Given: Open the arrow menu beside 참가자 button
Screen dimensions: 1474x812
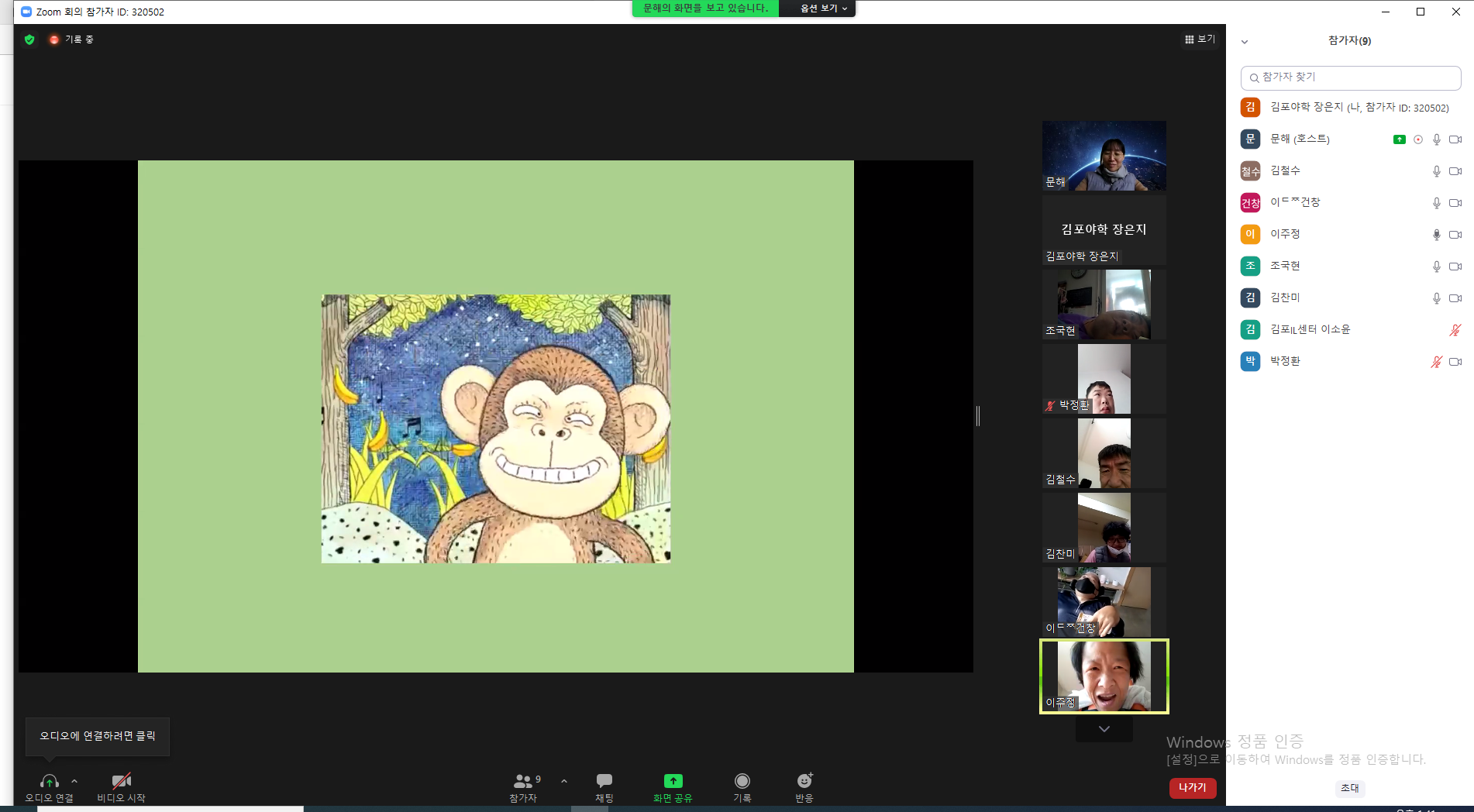Looking at the screenshot, I should [x=564, y=781].
